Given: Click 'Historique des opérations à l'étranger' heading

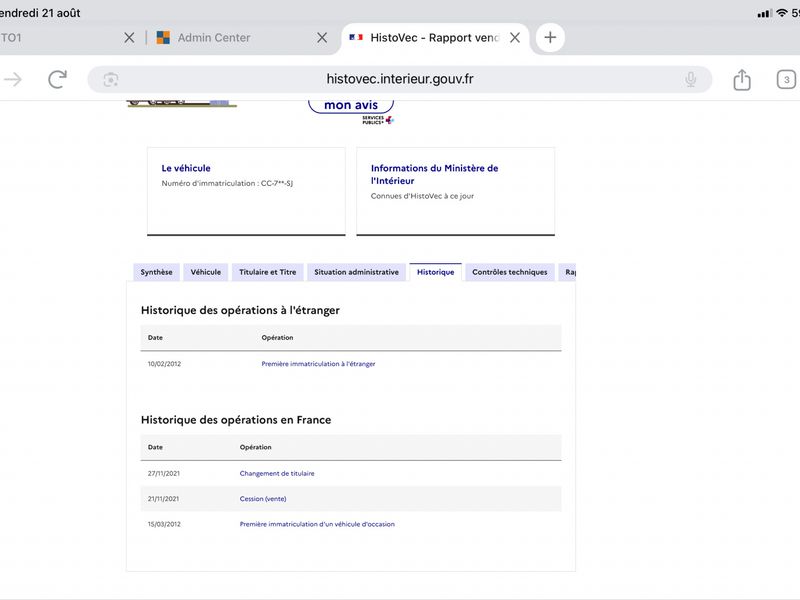Looking at the screenshot, I should (240, 310).
